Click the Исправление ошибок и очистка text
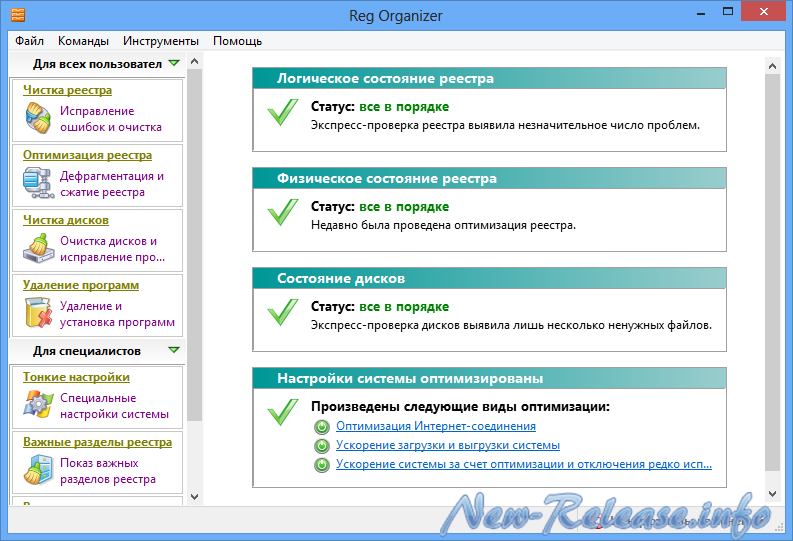Screen dimensions: 793x541 pos(111,119)
